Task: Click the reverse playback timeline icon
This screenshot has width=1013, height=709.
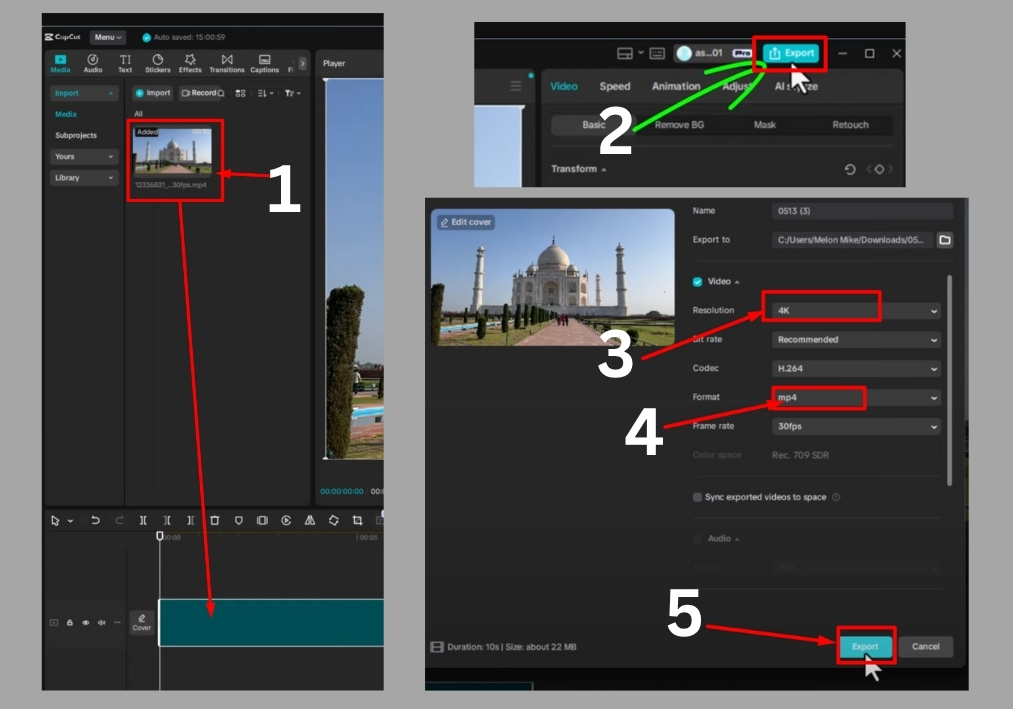Action: [x=286, y=520]
